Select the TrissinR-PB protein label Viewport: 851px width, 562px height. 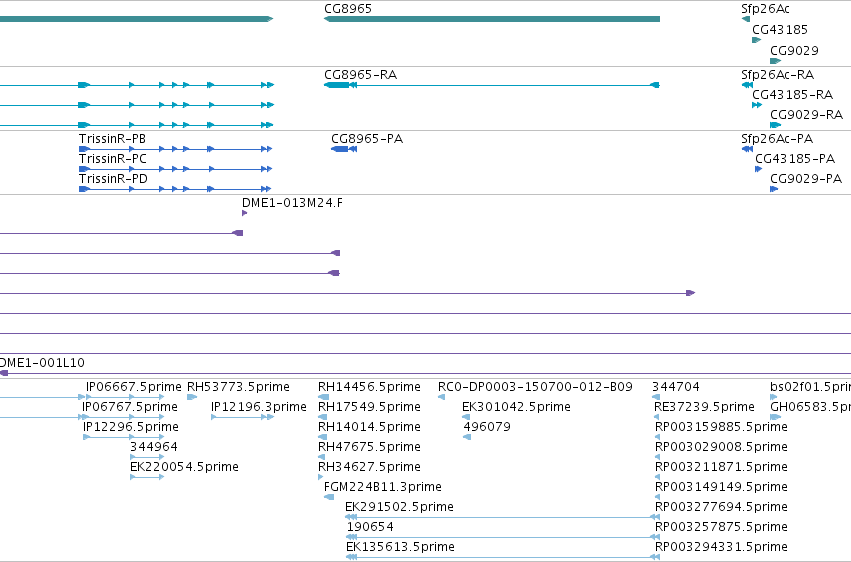[x=112, y=139]
